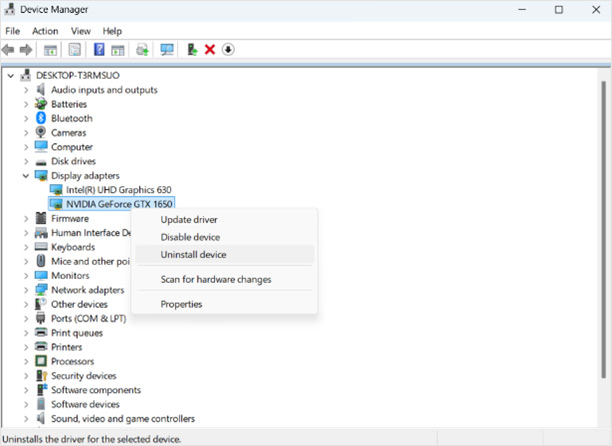Viewport: 612px width, 446px height.
Task: Expand the Software components category
Action: click(x=26, y=390)
